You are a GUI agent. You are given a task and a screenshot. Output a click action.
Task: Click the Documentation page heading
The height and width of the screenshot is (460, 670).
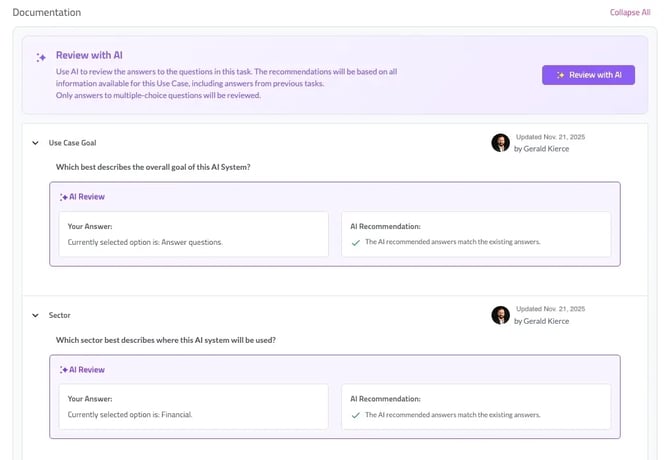point(47,12)
